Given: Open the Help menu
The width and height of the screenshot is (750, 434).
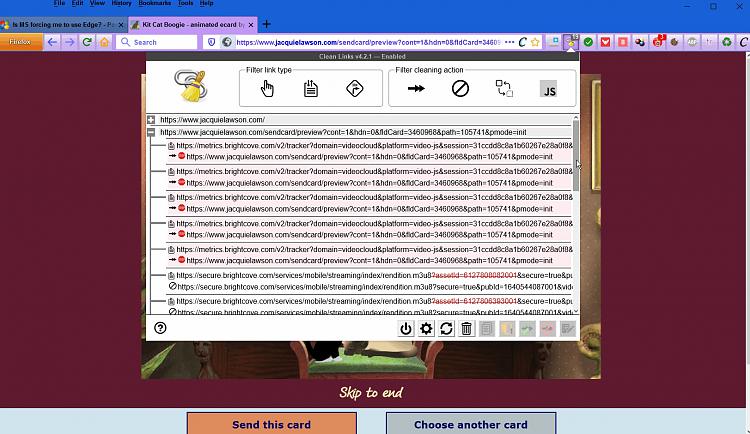Looking at the screenshot, I should (207, 3).
